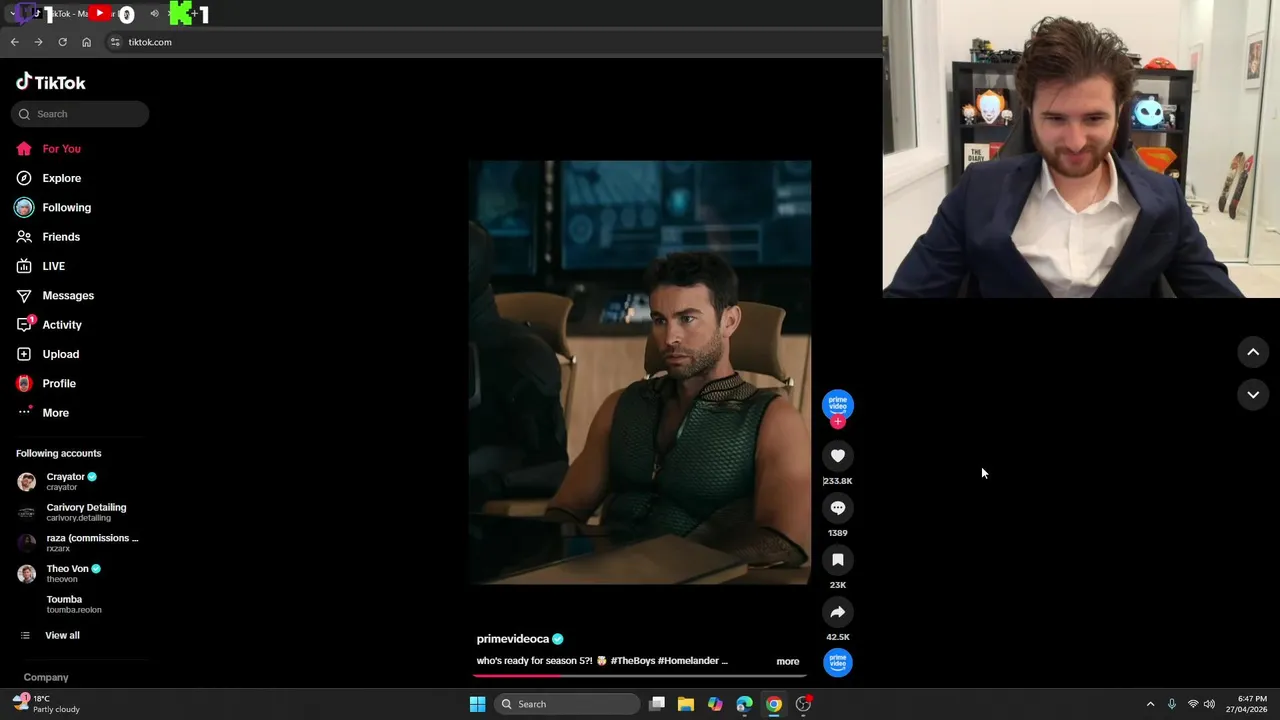Click the Upload plus icon

pyautogui.click(x=24, y=354)
